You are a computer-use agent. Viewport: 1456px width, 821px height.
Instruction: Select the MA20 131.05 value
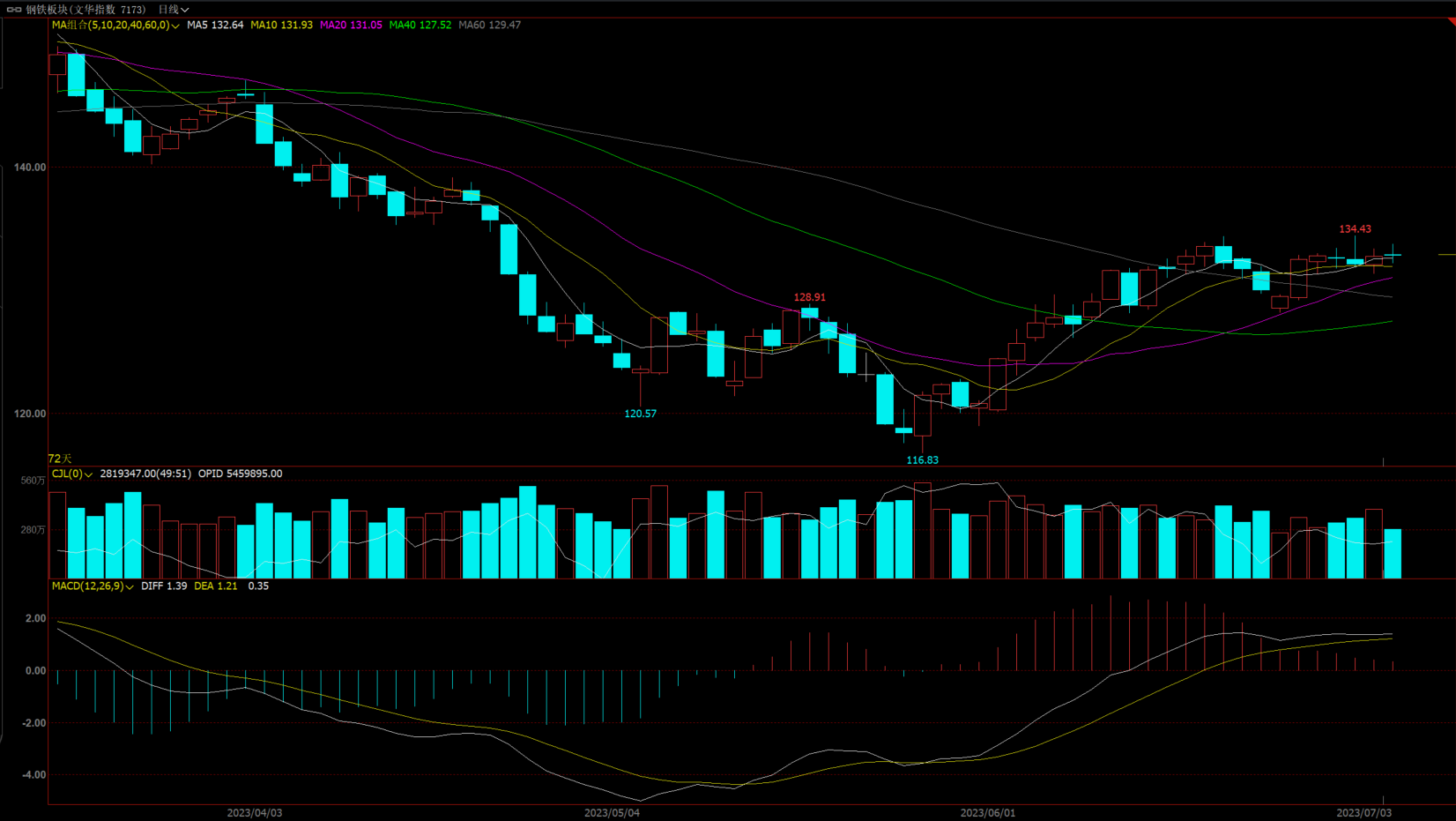(351, 25)
